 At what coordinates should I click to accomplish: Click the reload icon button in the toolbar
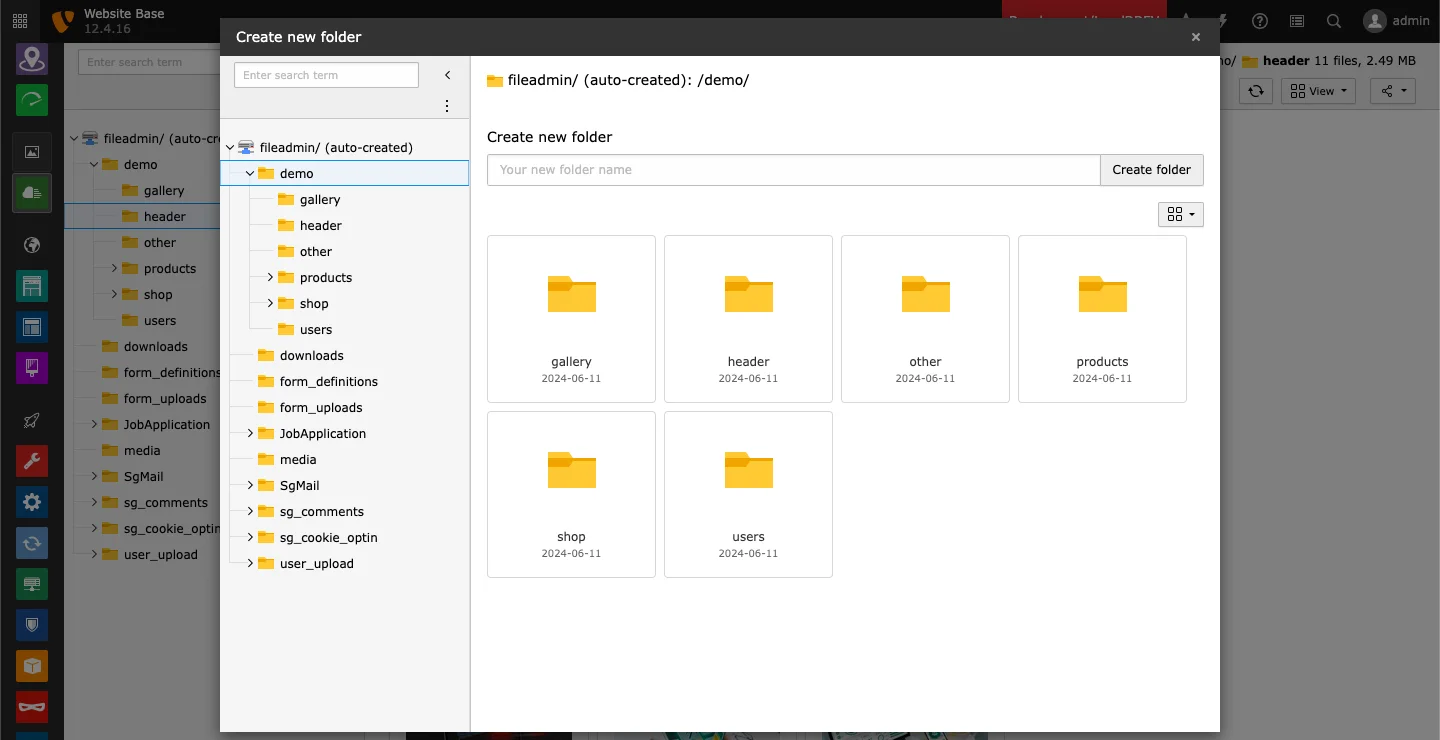click(x=1256, y=91)
